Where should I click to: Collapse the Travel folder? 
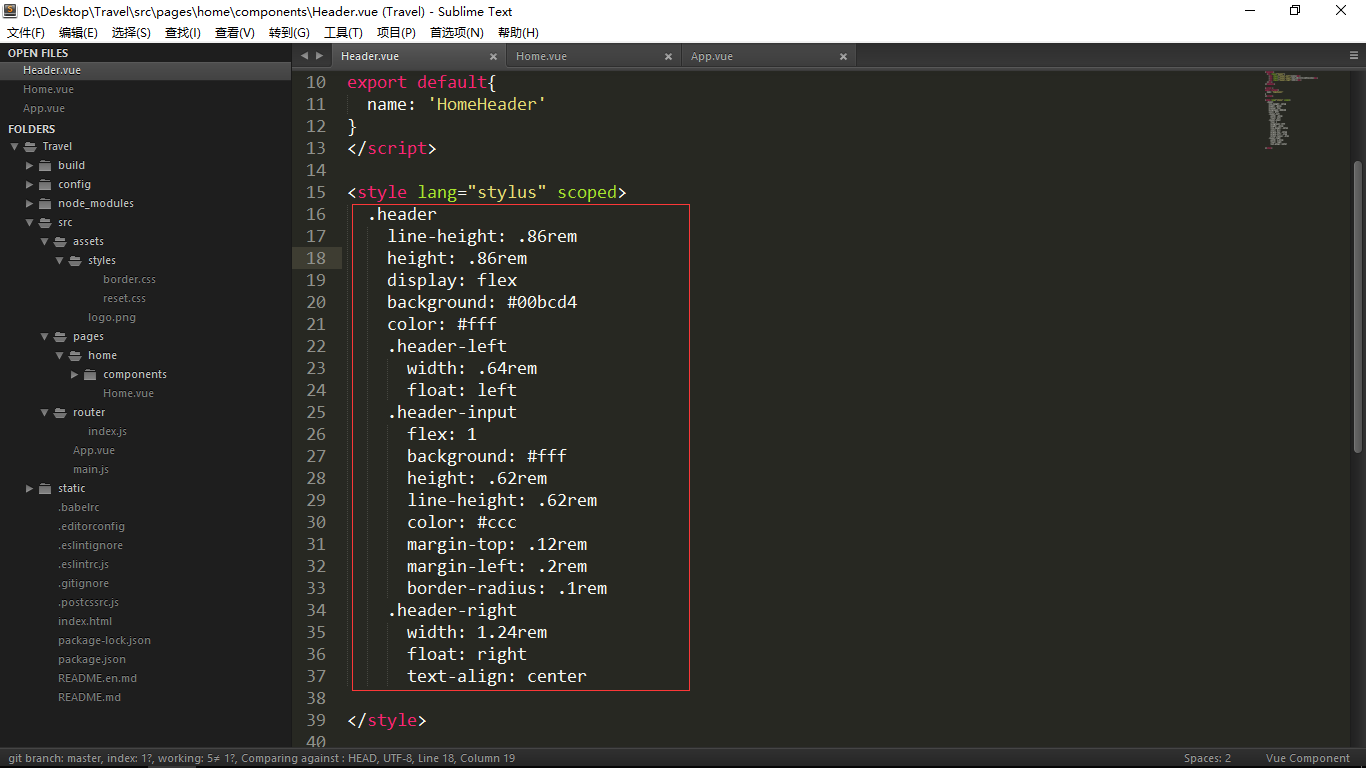(14, 146)
